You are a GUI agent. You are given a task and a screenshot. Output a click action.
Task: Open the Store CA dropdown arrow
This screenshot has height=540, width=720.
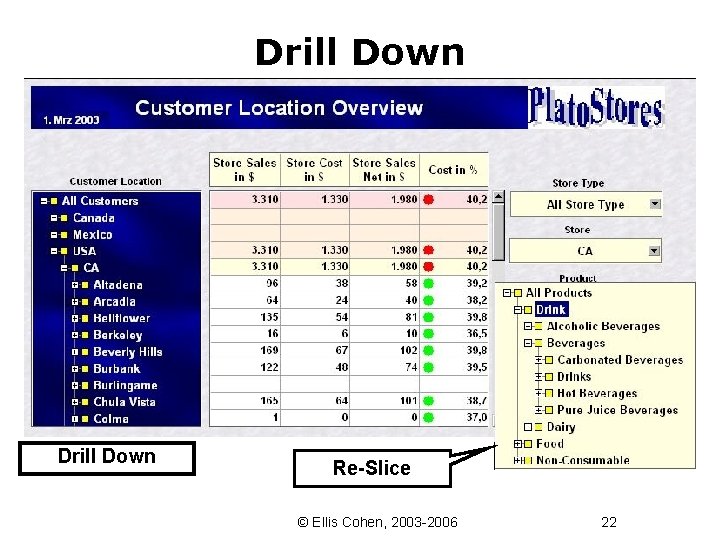pyautogui.click(x=654, y=251)
